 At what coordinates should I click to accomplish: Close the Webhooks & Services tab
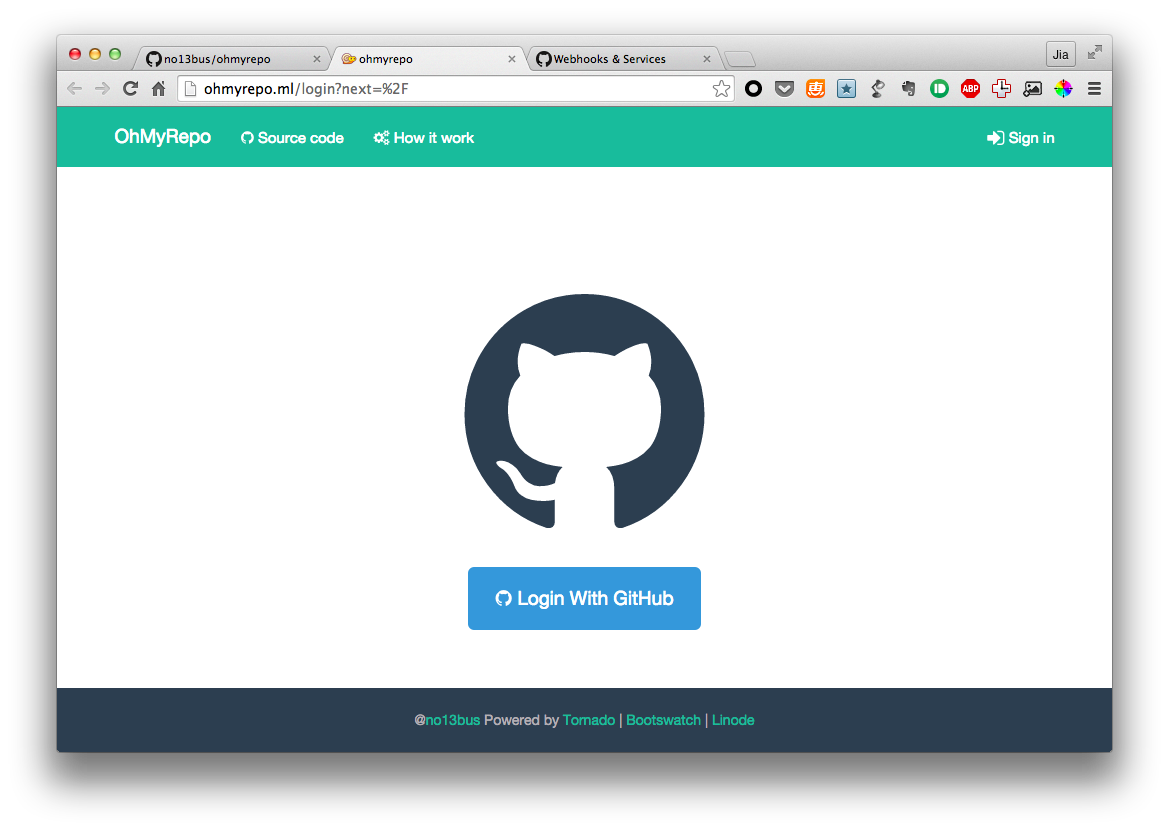[707, 59]
